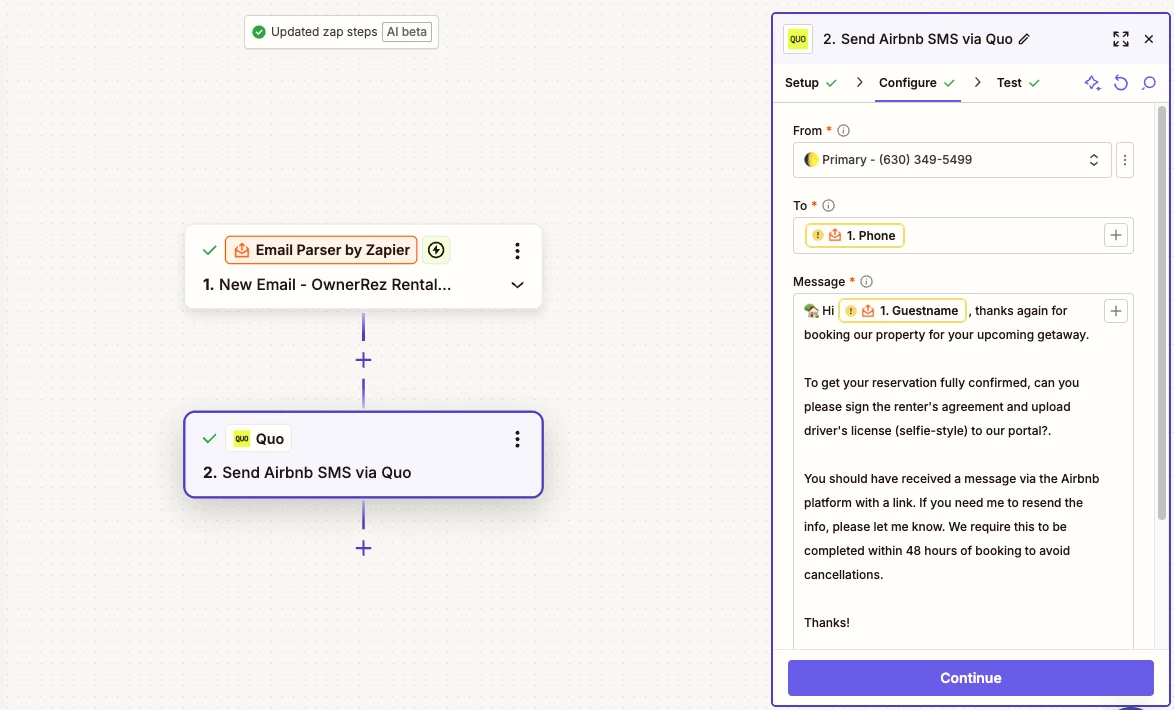Switch to the Configure tab
The width and height of the screenshot is (1174, 710).
tap(917, 82)
